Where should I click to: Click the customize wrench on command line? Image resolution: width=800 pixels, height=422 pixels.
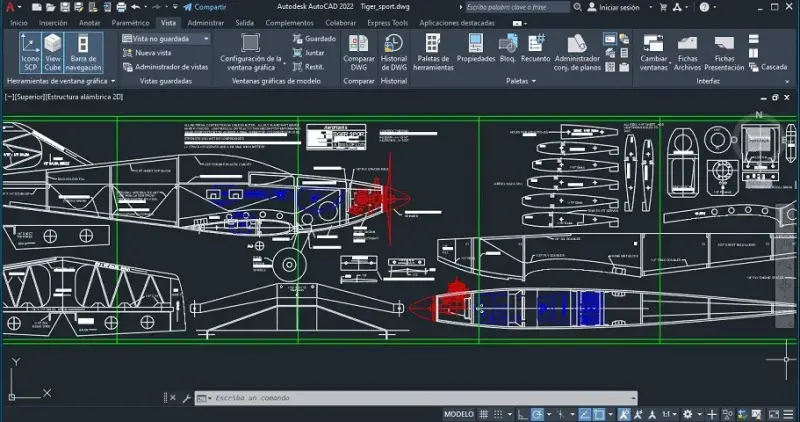pos(187,398)
